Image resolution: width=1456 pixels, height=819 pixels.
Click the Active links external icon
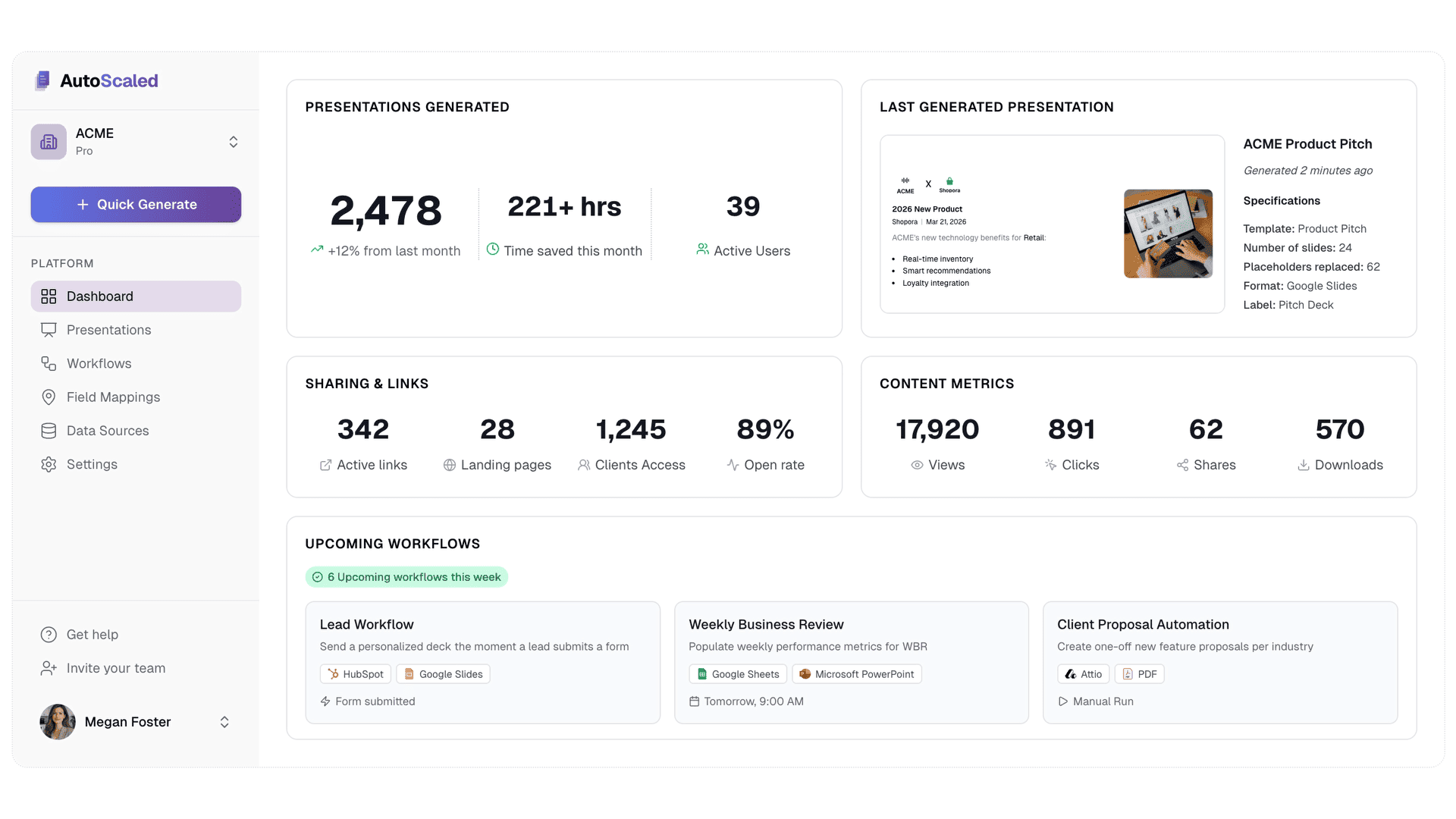pos(325,465)
